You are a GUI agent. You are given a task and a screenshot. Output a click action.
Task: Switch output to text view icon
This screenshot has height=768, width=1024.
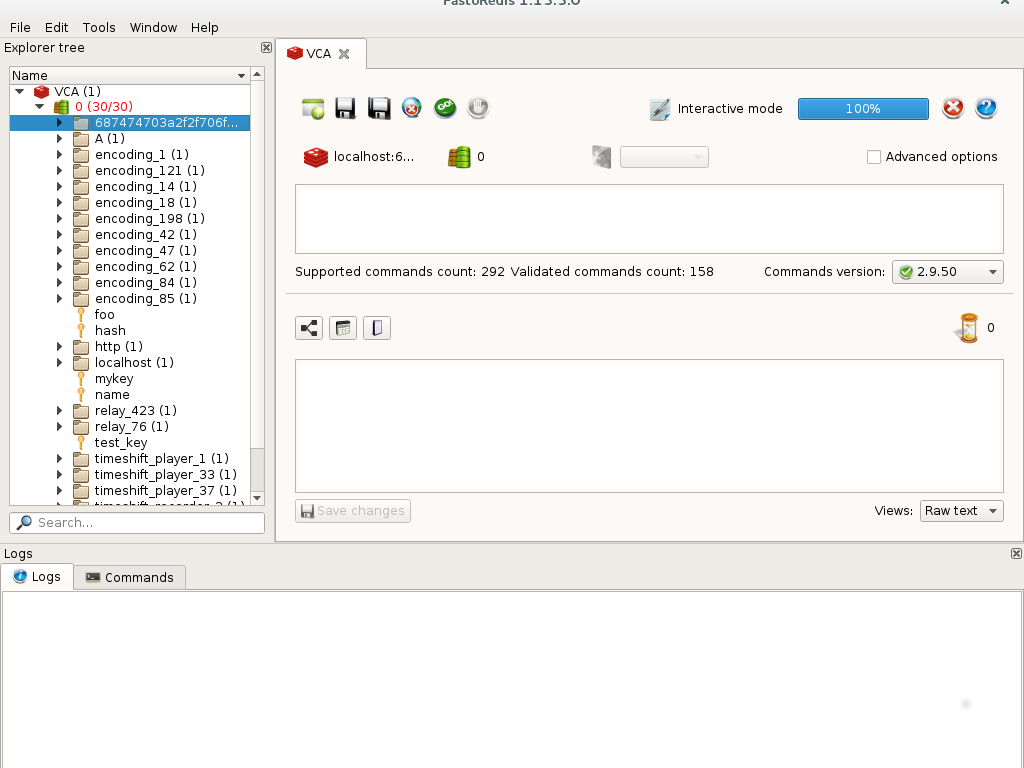pyautogui.click(x=377, y=328)
